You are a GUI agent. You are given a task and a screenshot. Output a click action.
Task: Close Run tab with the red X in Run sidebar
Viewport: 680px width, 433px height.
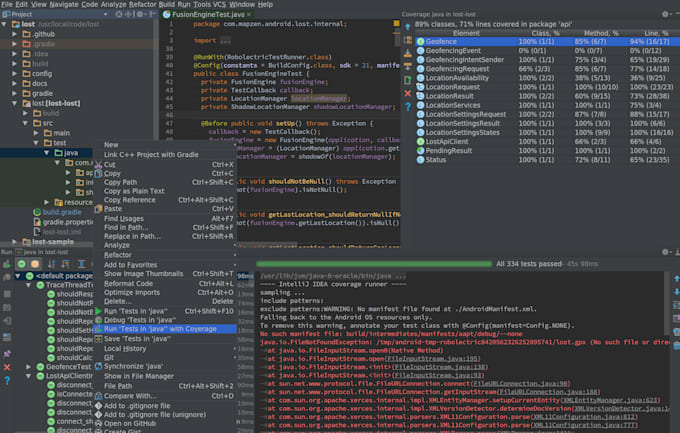pos(7,367)
